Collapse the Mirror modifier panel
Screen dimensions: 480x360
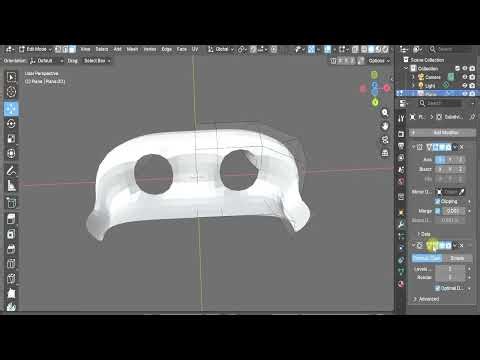coord(413,147)
